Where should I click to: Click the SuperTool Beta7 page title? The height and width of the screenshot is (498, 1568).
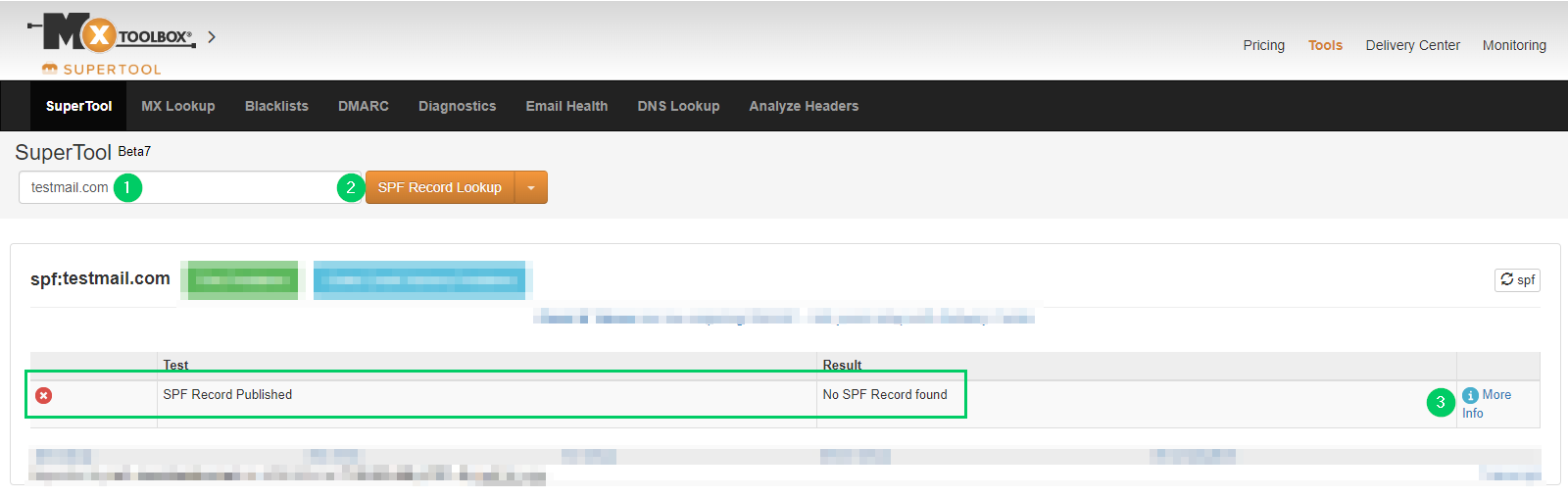(x=83, y=152)
